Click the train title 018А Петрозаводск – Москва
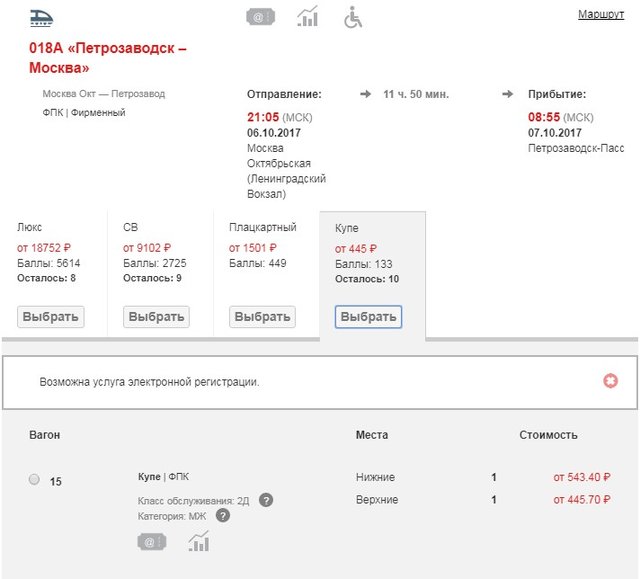640x579 pixels. click(x=108, y=58)
